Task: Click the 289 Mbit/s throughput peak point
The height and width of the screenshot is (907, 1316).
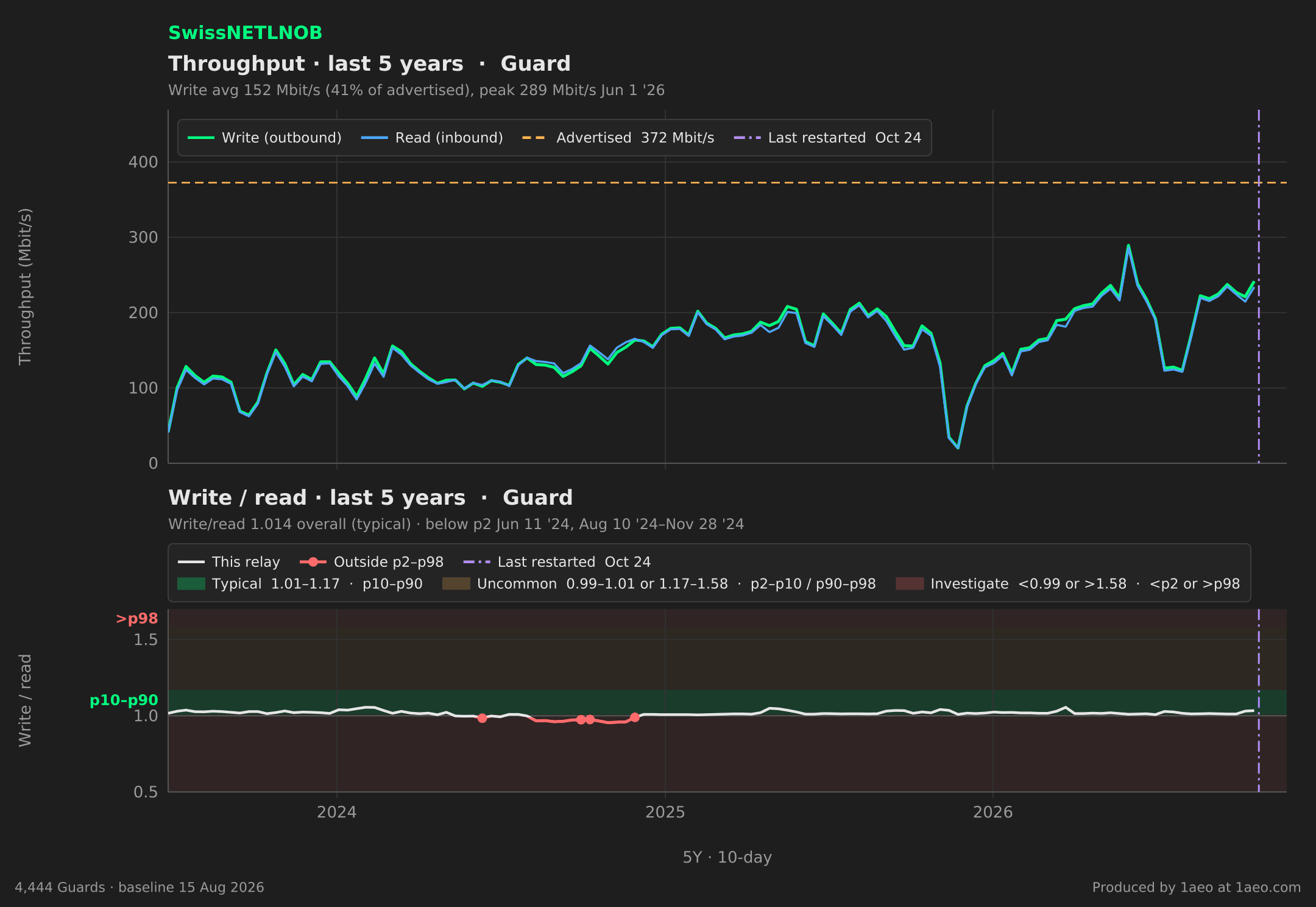Action: coord(1128,246)
